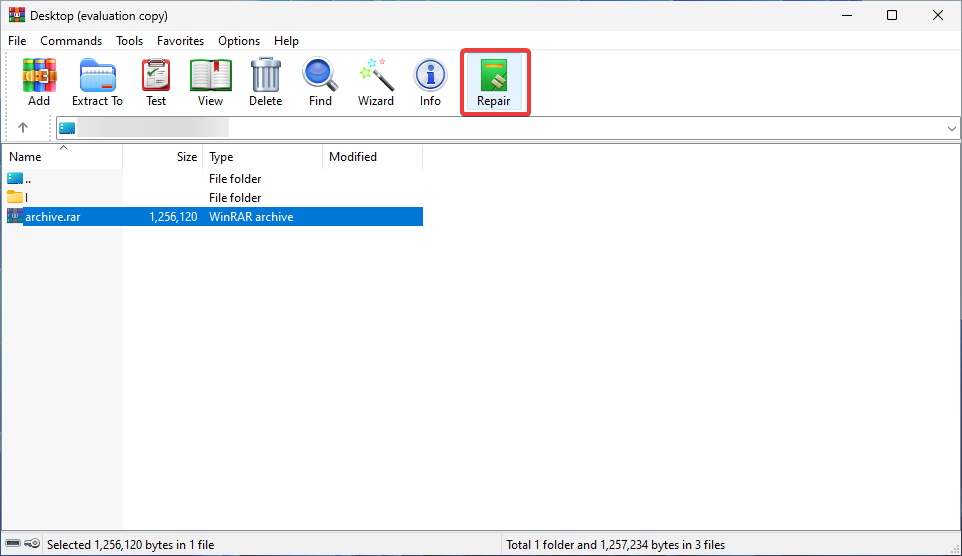Click 'Selected 1,256,120 bytes in 1 file' status
This screenshot has width=962, height=556.
131,544
